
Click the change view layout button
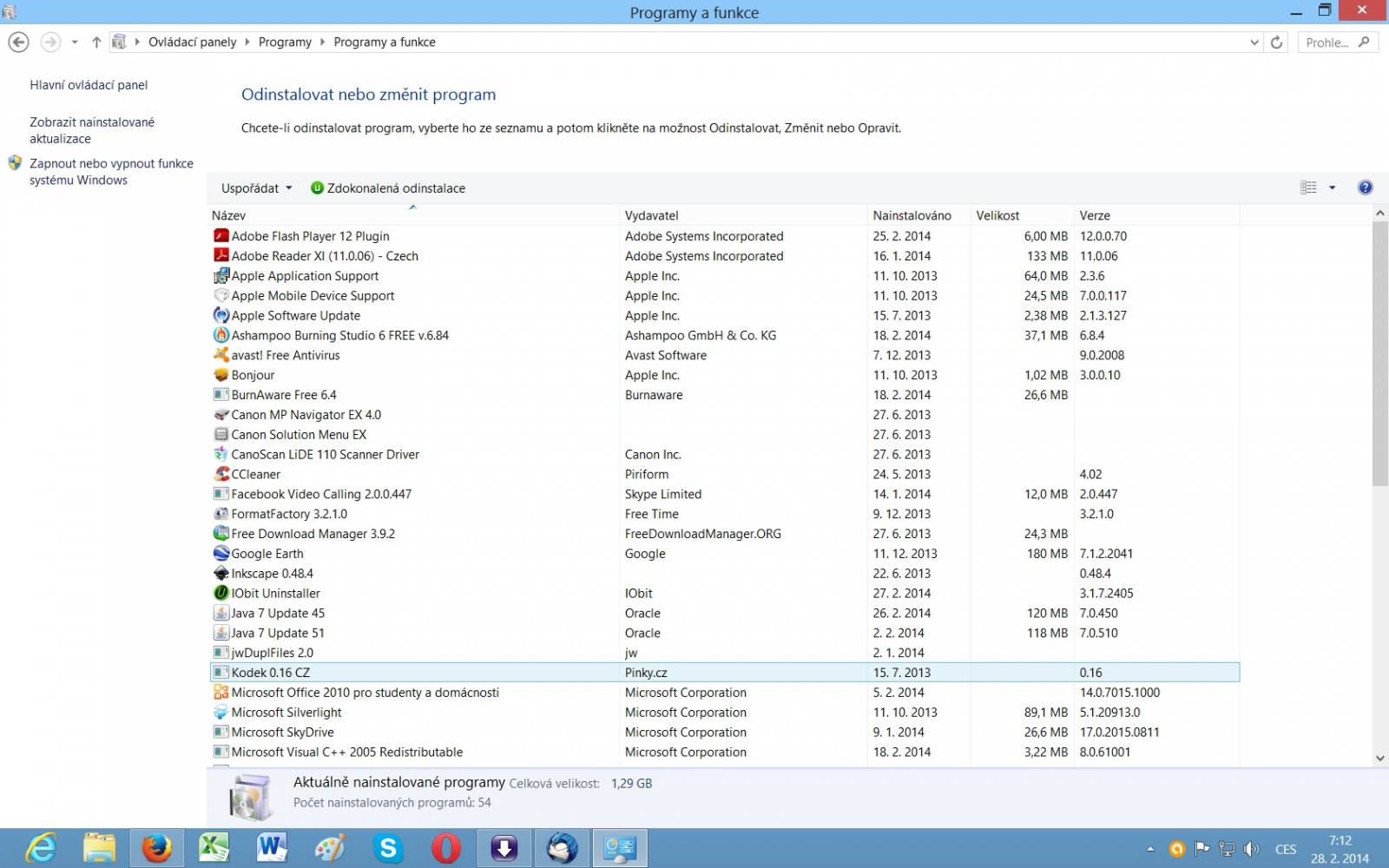pyautogui.click(x=1308, y=187)
